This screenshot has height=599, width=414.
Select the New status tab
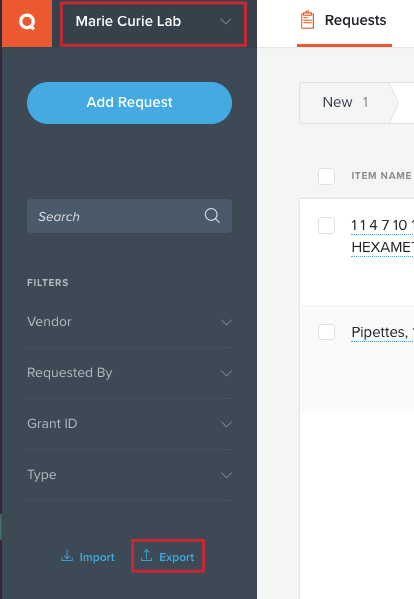tap(346, 103)
